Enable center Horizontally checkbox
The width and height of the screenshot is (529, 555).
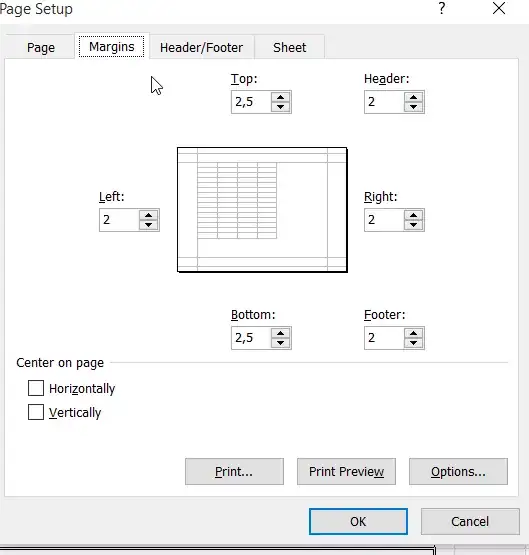click(36, 388)
